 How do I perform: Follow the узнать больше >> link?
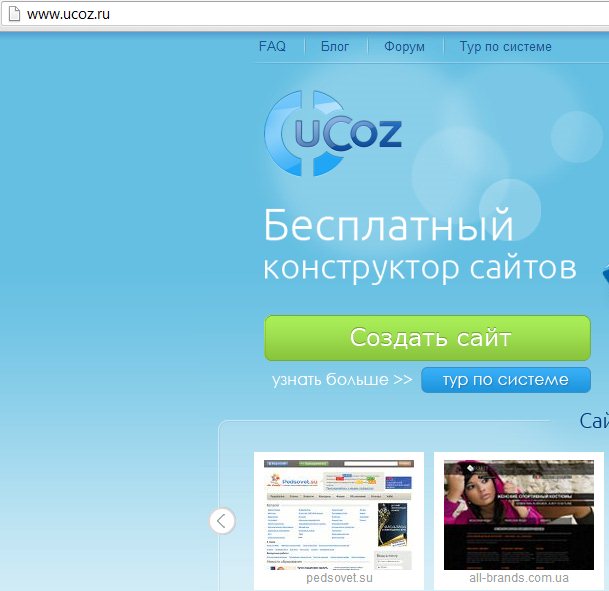coord(341,380)
